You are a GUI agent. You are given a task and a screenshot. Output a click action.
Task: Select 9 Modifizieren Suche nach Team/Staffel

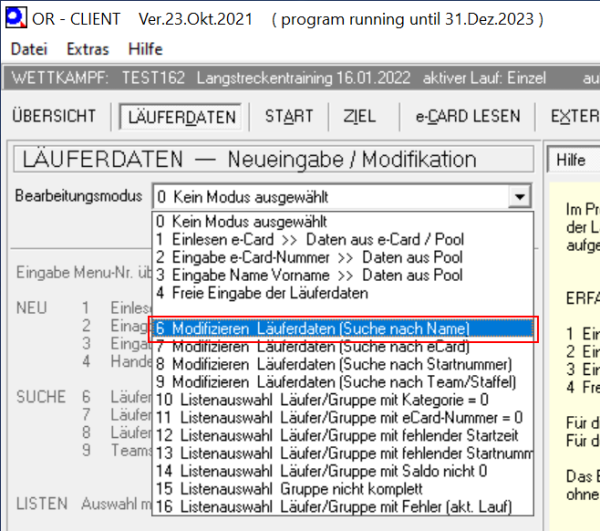click(x=335, y=382)
